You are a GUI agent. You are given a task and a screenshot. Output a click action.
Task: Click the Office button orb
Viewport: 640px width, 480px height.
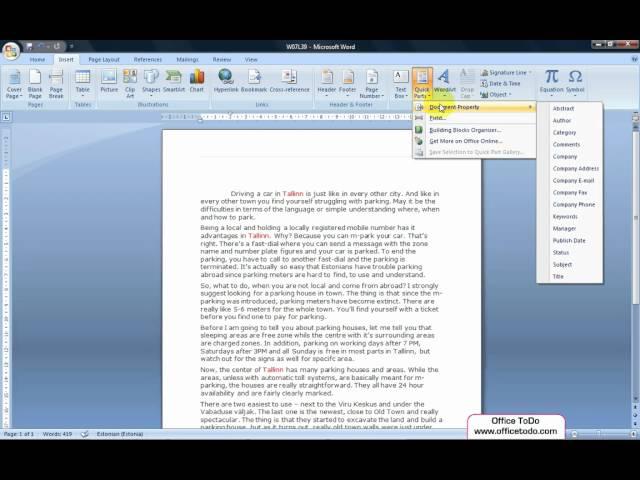[11, 51]
